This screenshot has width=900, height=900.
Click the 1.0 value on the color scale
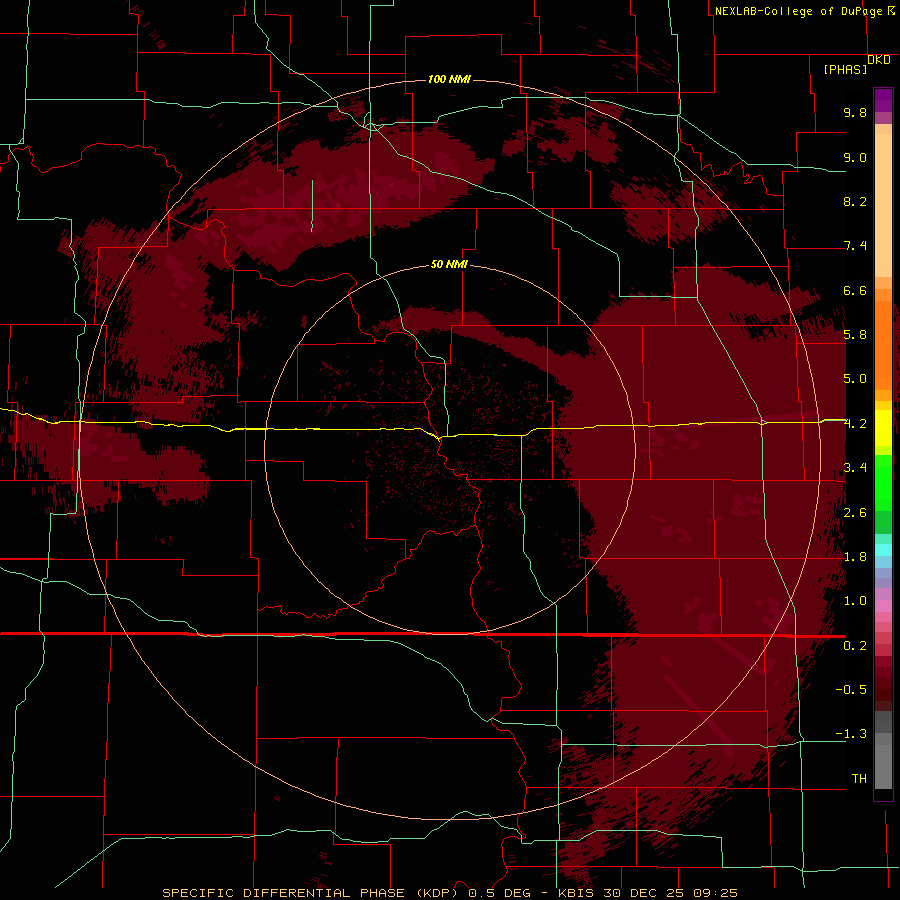point(855,600)
